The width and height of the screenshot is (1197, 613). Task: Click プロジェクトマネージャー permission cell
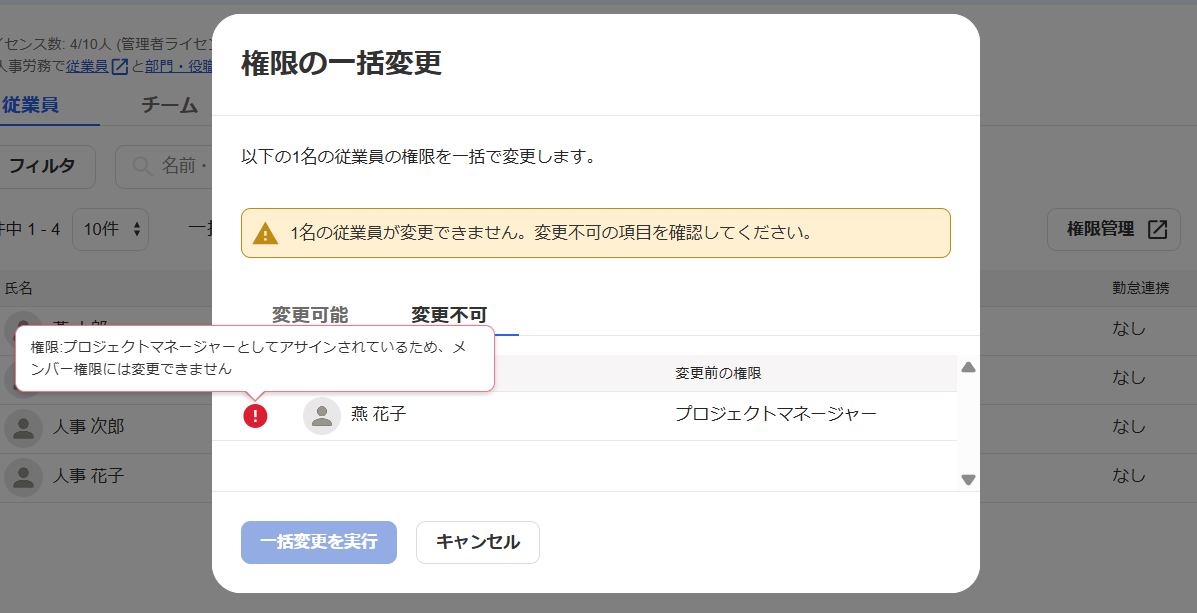pos(776,415)
